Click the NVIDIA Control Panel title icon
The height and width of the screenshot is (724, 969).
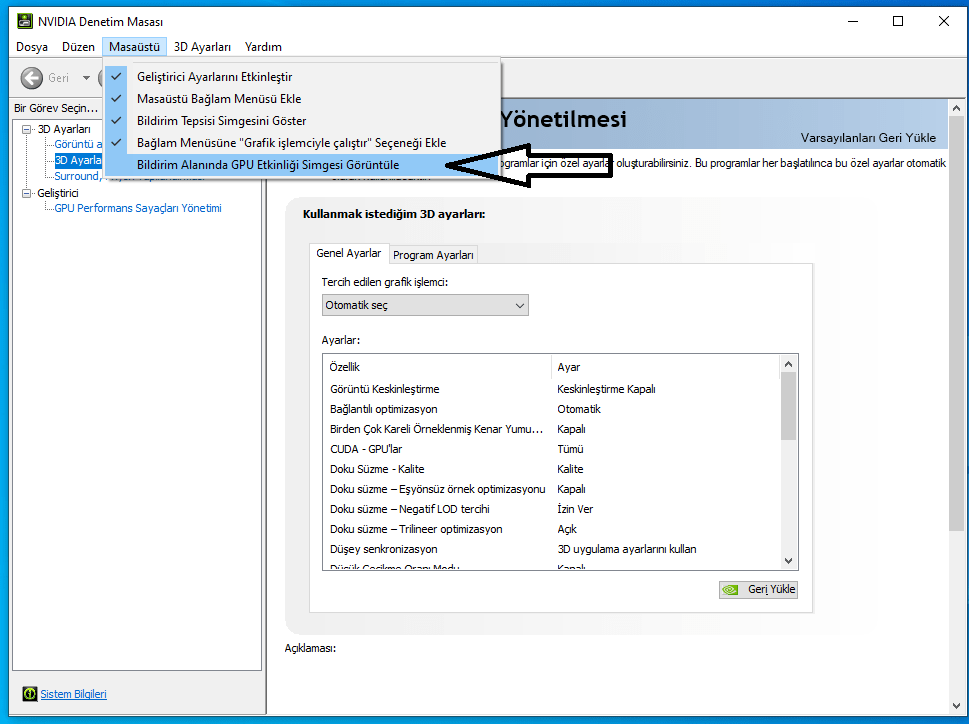point(25,22)
